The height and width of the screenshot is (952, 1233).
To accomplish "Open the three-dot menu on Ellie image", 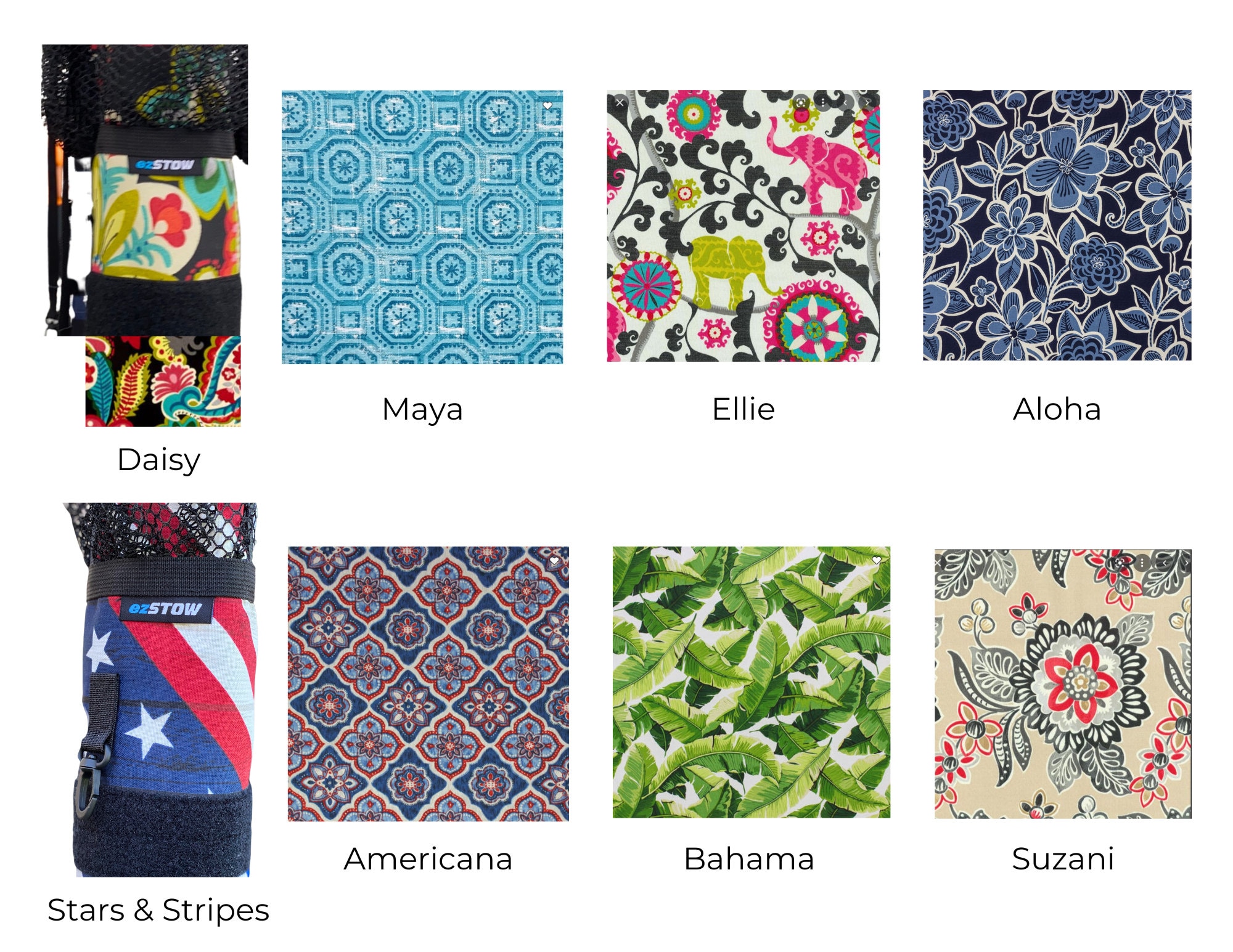I will coord(823,102).
